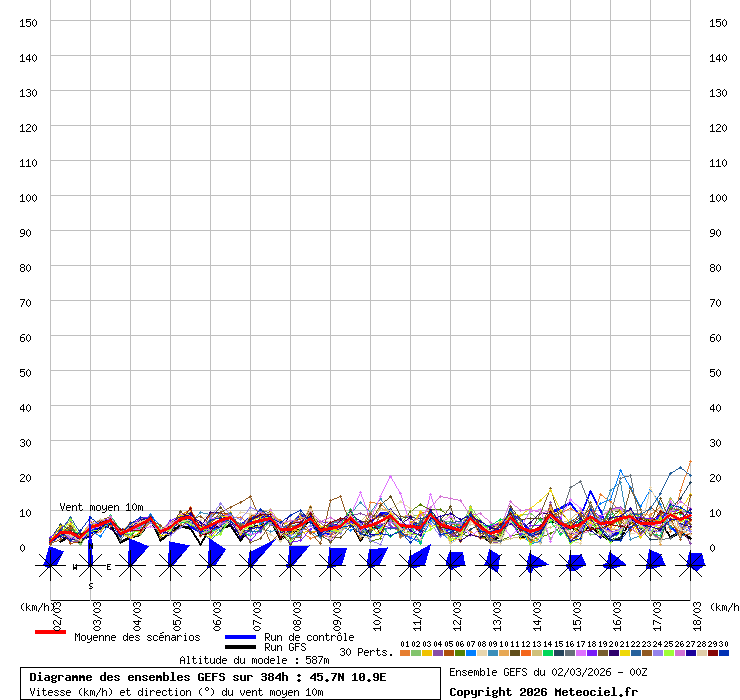The image size is (740, 700).
Task: Click the blue Run de contrôle legend line
Action: click(240, 637)
